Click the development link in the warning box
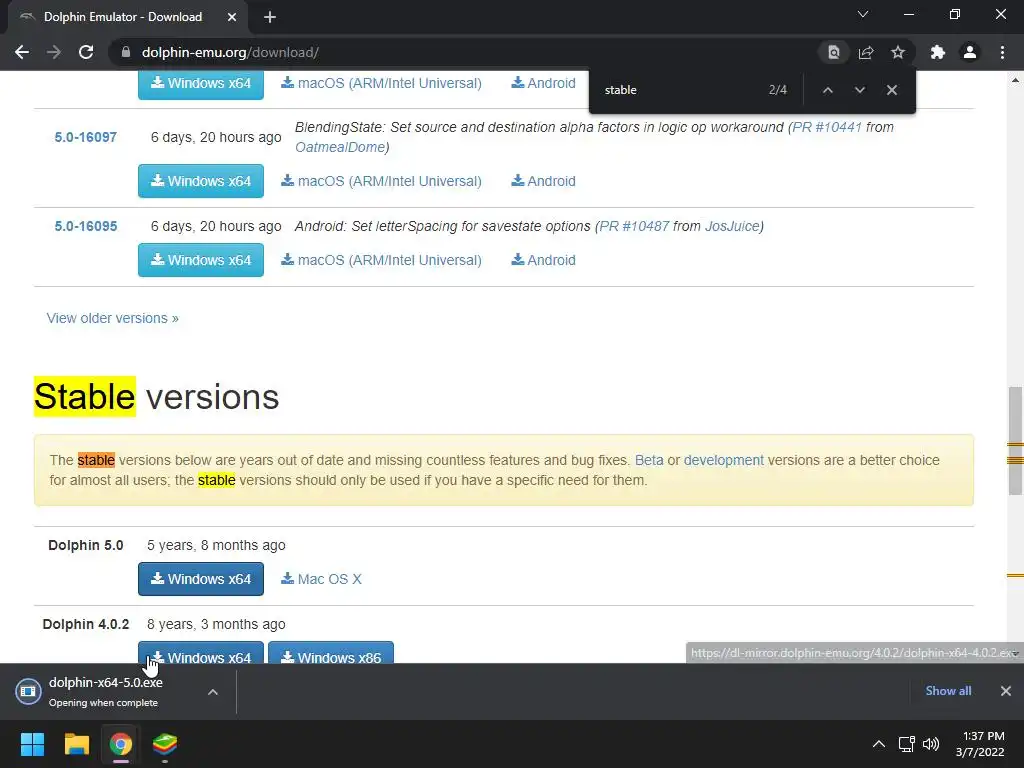The width and height of the screenshot is (1024, 768). coord(724,460)
